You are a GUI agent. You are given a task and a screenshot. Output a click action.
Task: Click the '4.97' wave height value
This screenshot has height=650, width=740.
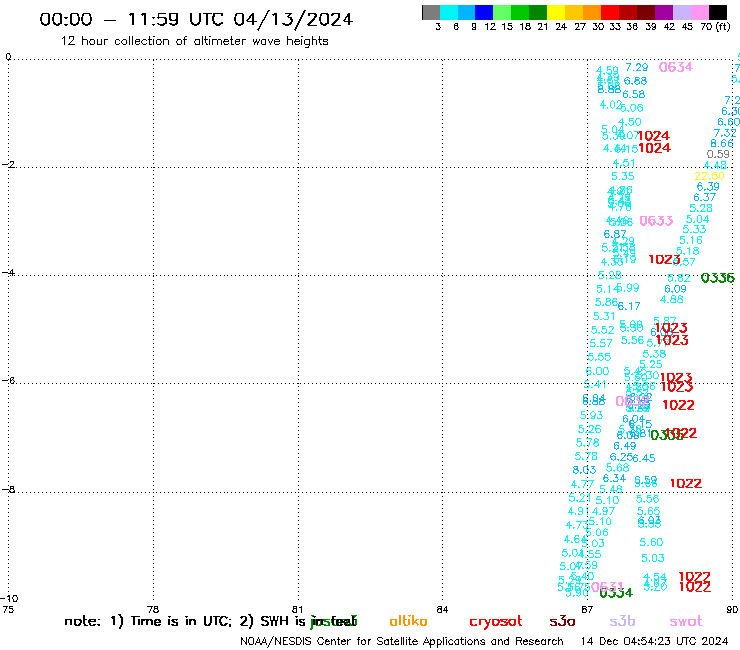click(x=604, y=511)
